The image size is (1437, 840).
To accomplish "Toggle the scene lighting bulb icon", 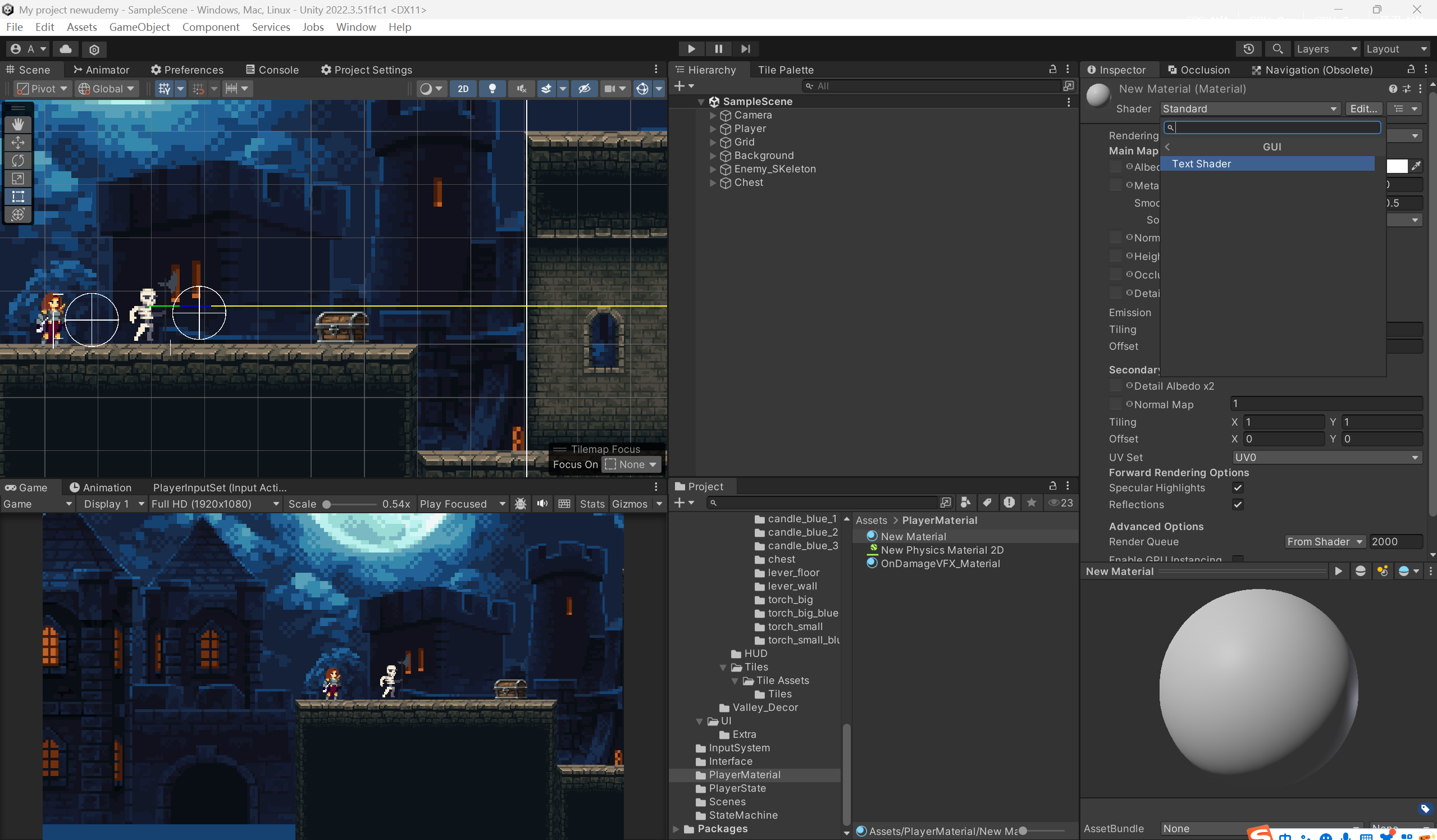I will [x=492, y=88].
